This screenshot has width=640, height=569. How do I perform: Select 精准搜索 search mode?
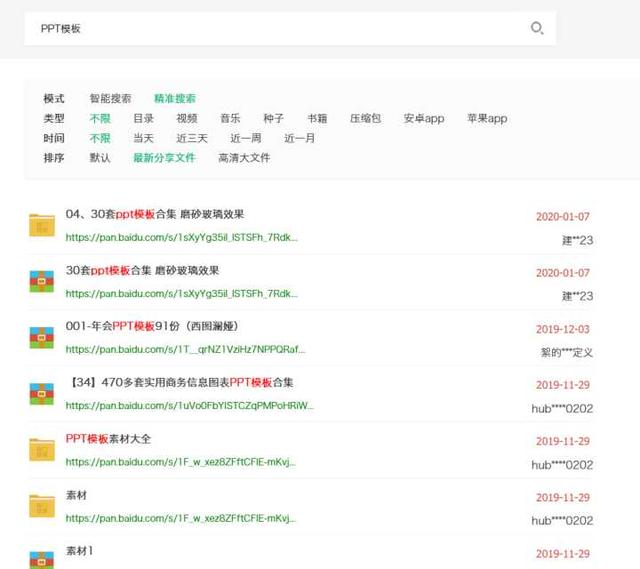click(175, 98)
